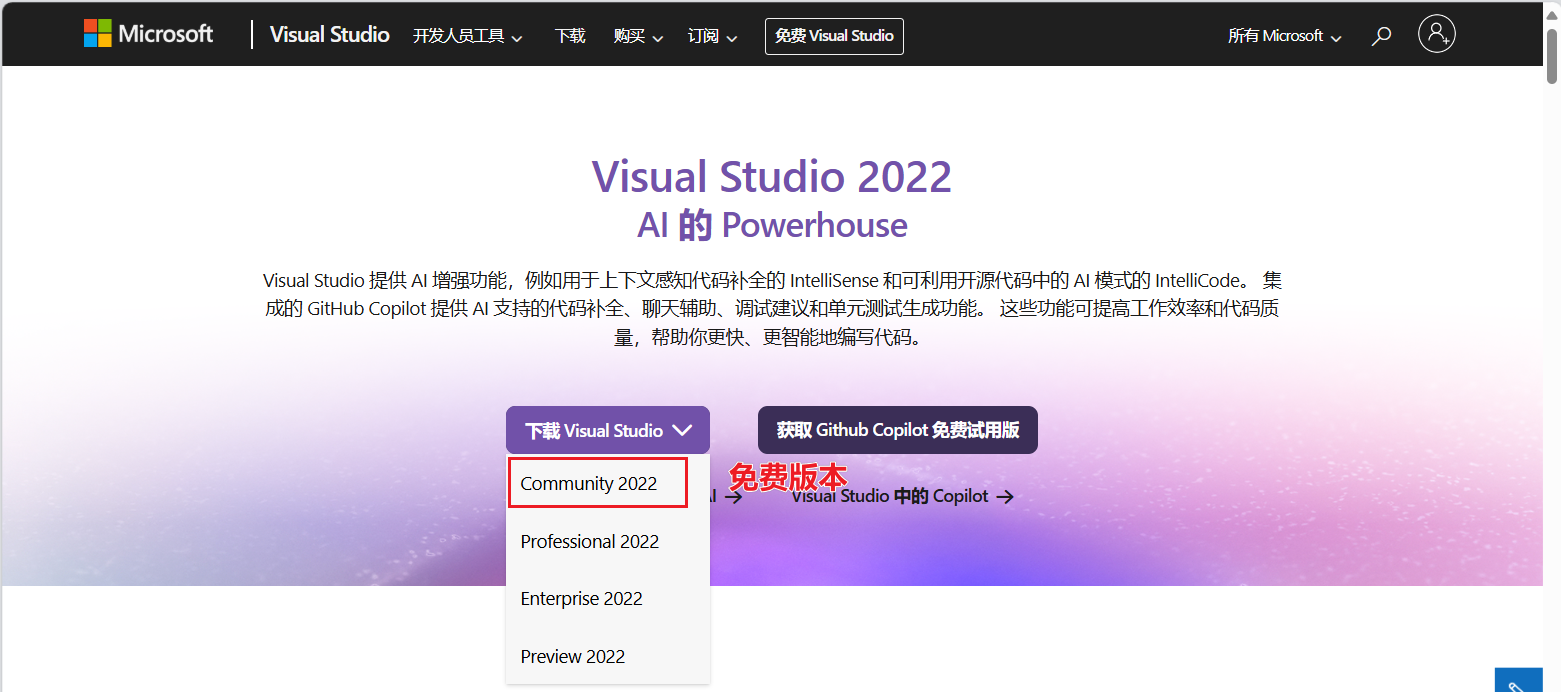Open the 下载 header link
This screenshot has height=692, width=1561.
click(x=570, y=36)
